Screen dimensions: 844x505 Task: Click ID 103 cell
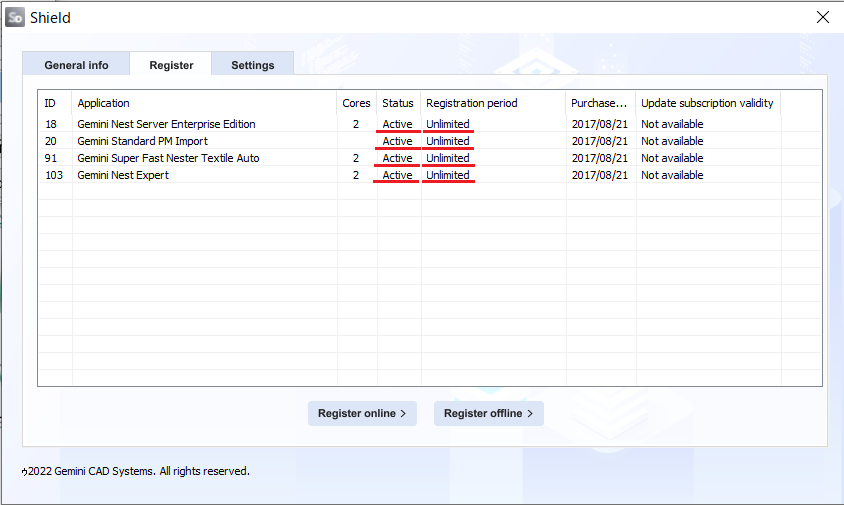[54, 175]
